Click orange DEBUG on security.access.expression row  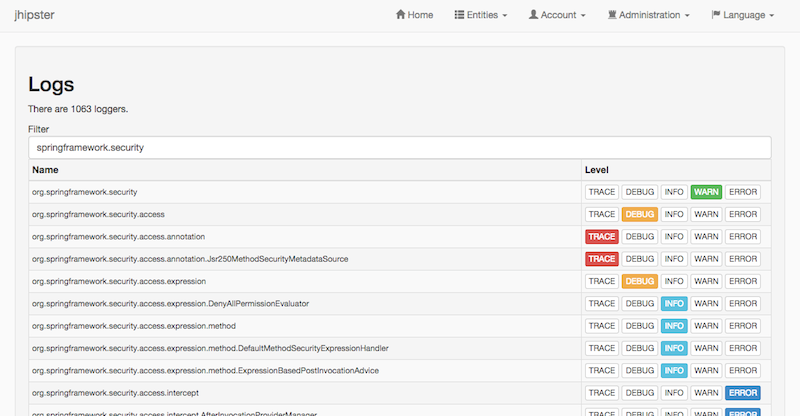coord(639,281)
